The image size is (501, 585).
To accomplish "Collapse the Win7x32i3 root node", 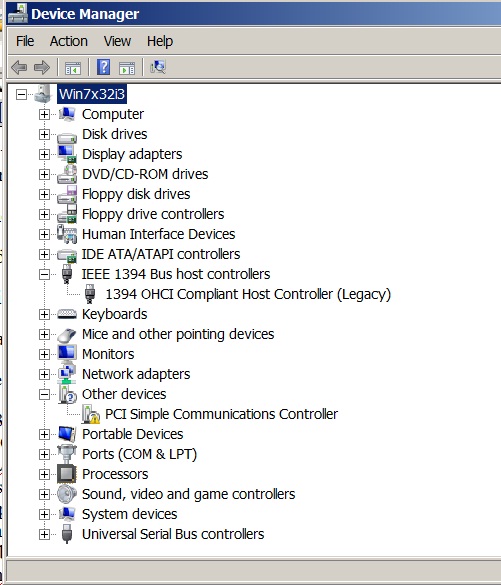I will pos(21,94).
